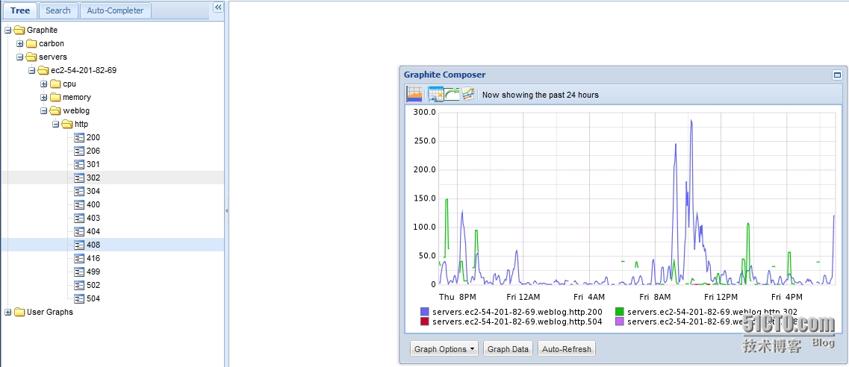Image resolution: width=849 pixels, height=367 pixels.
Task: Switch to the Search tab
Action: 58,10
